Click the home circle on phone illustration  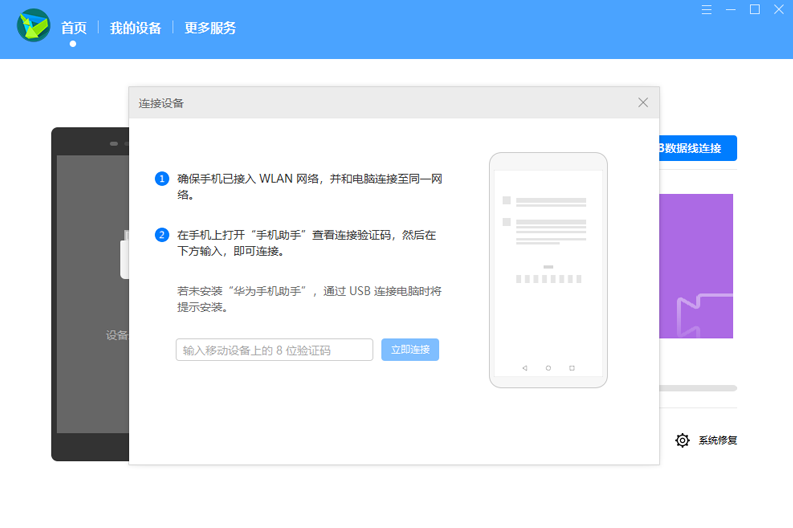tap(548, 368)
